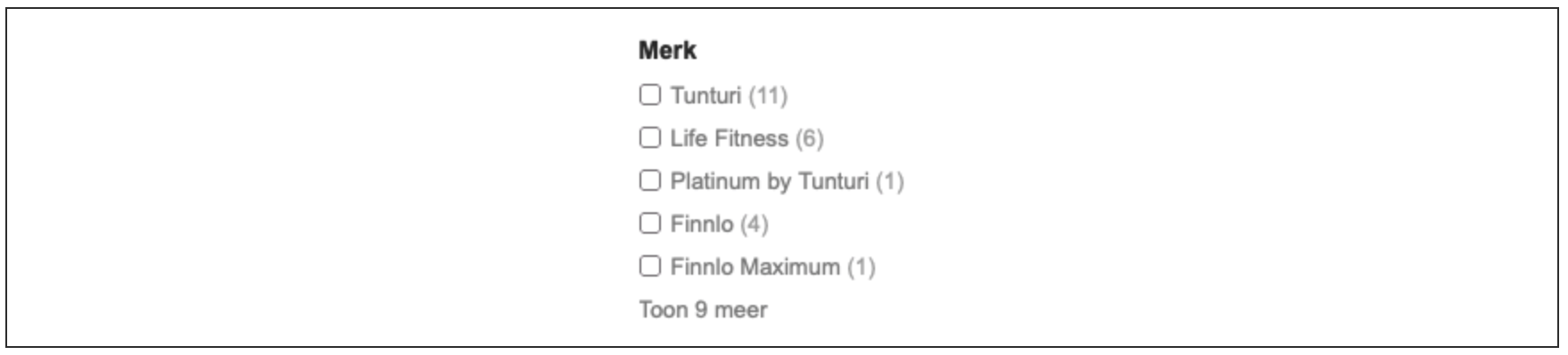Enable the Platinum by Tunturi checkbox
This screenshot has height=355, width=1568.
[650, 180]
